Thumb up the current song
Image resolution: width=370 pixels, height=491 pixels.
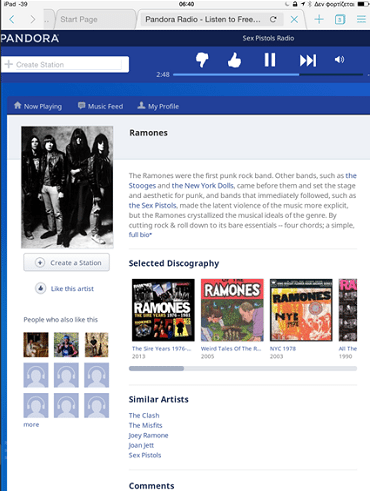click(x=234, y=60)
